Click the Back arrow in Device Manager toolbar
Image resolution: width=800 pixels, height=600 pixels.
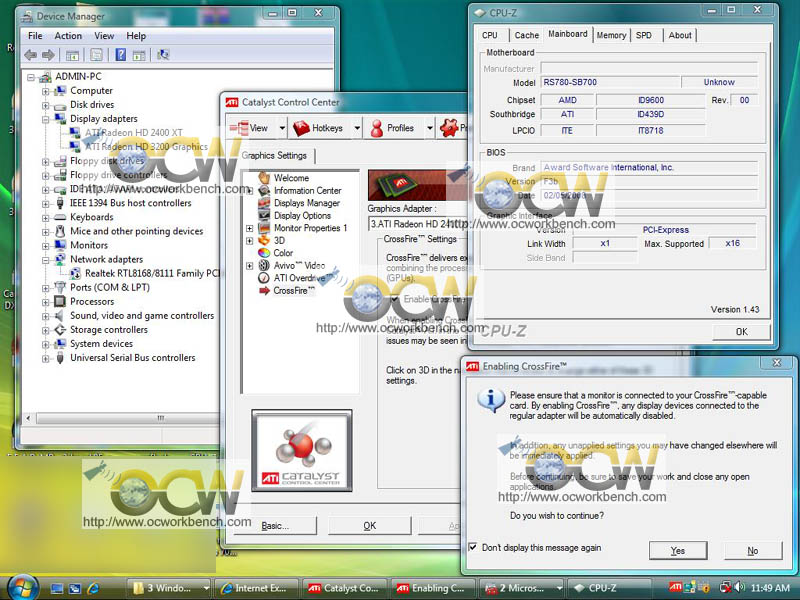pos(31,55)
